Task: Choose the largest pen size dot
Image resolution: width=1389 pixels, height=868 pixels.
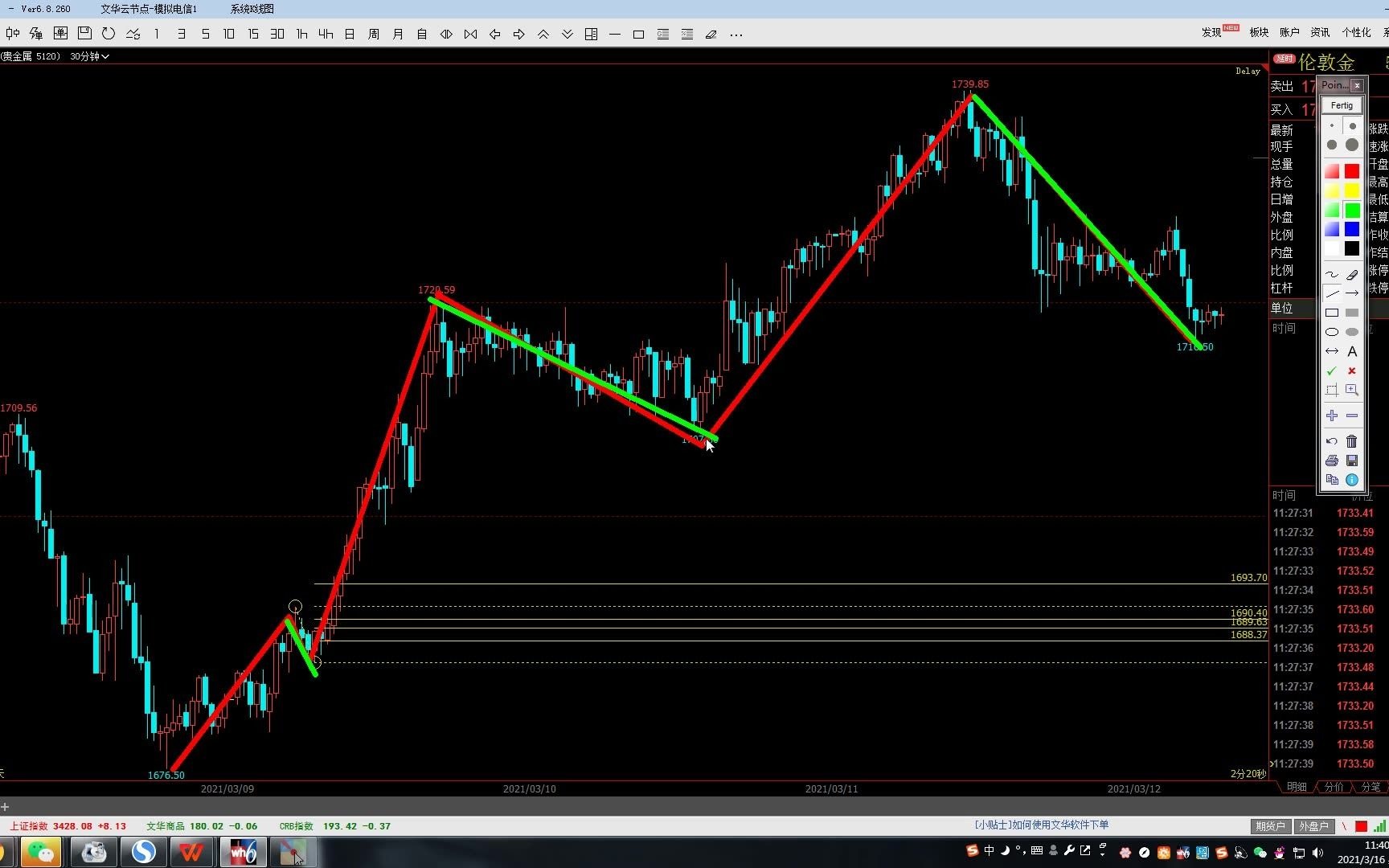Action: coord(1352,145)
